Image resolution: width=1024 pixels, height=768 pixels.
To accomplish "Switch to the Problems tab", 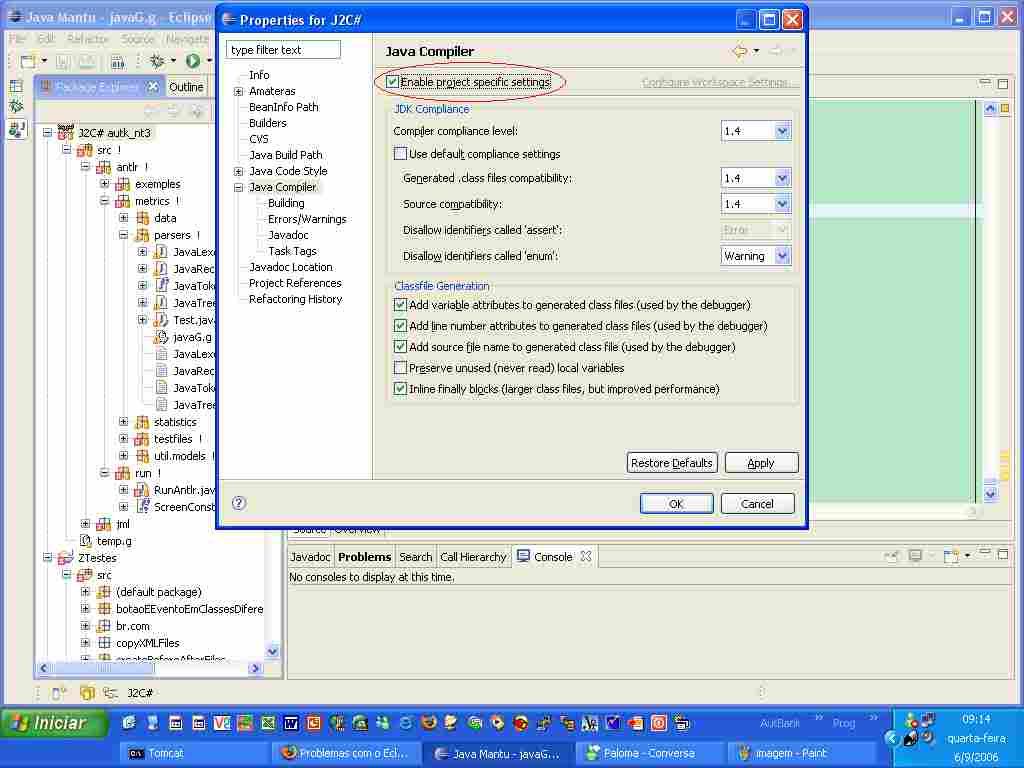I will (364, 557).
